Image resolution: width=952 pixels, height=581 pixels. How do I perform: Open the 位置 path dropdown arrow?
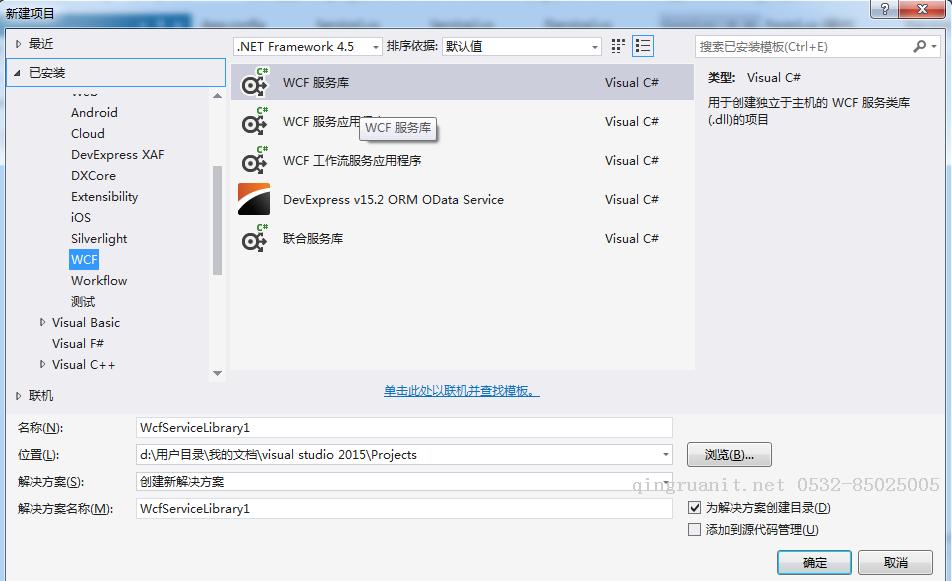(x=665, y=455)
